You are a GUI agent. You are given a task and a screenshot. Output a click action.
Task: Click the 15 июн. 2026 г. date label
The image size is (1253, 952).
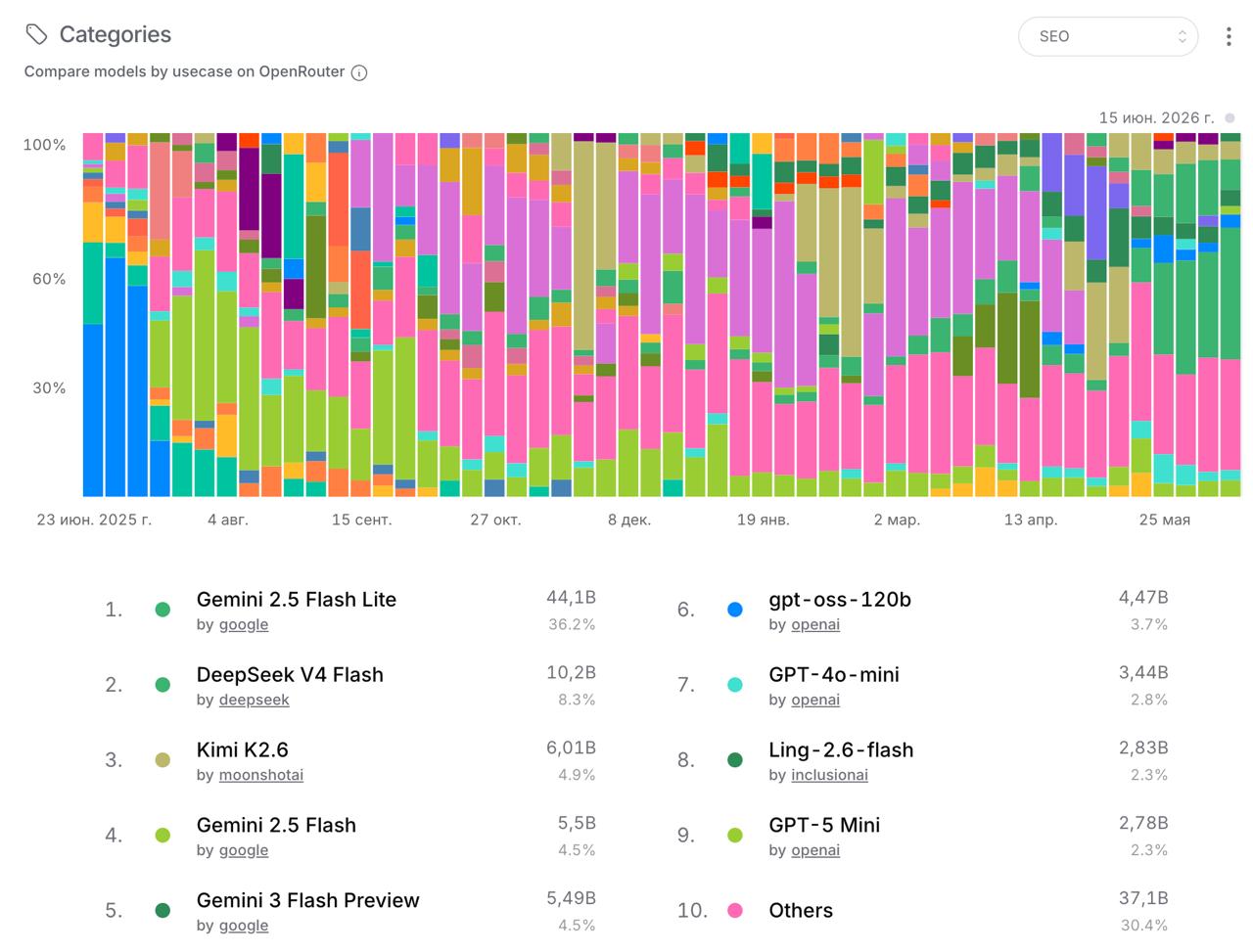pyautogui.click(x=1156, y=117)
